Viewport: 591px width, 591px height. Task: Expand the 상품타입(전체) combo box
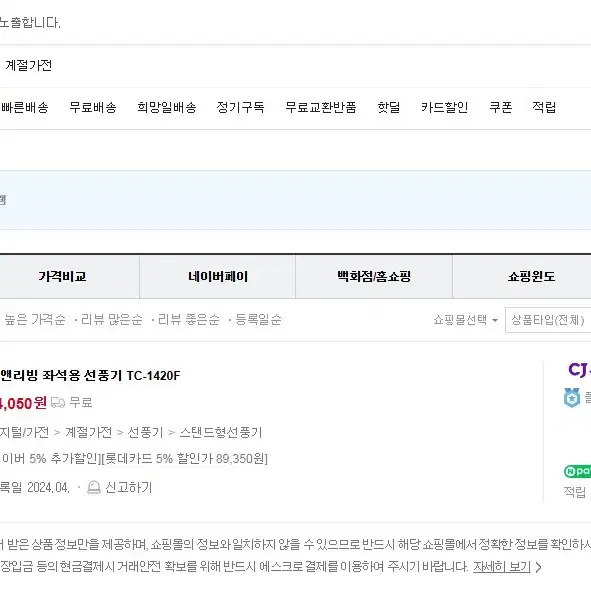point(548,320)
